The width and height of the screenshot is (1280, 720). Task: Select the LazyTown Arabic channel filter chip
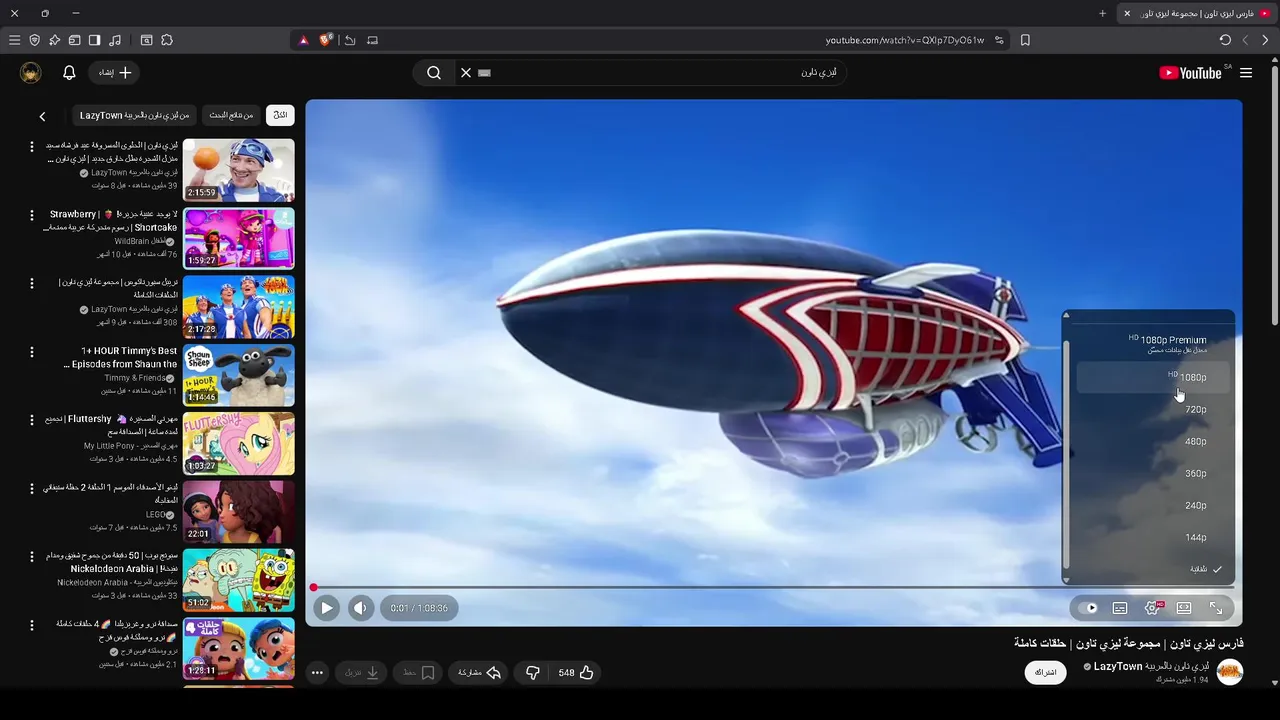point(134,115)
